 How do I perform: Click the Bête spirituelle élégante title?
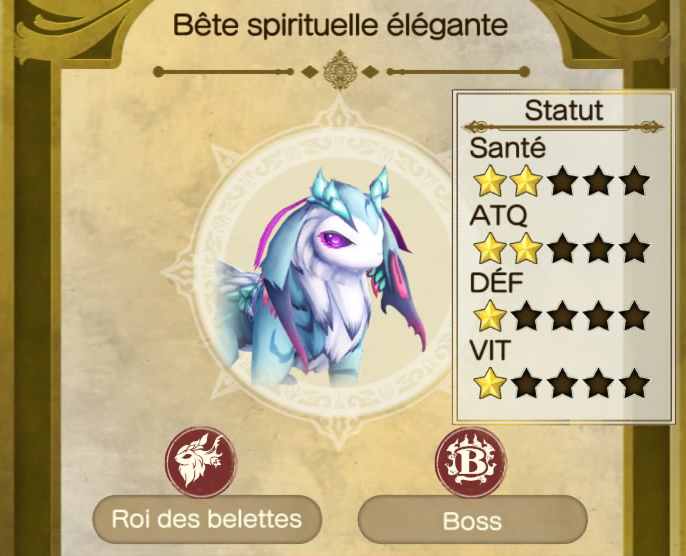tap(340, 25)
